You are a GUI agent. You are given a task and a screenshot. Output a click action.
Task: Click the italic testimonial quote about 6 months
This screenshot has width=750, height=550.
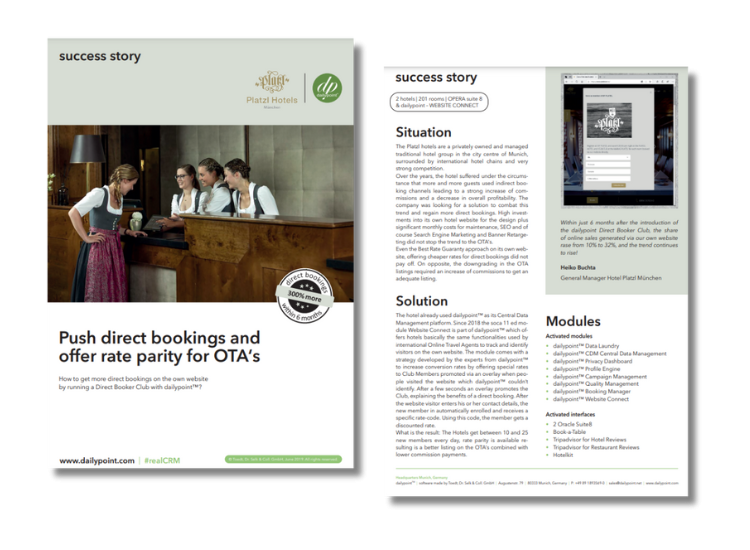619,237
